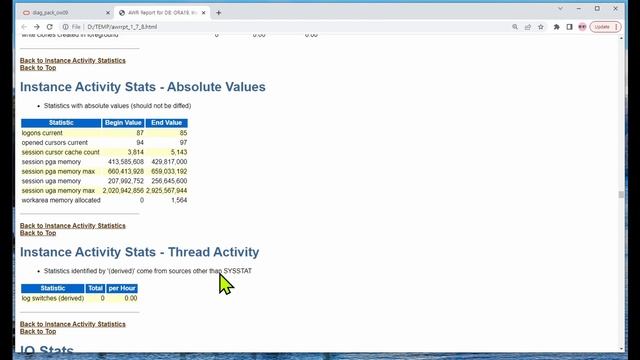Viewport: 640px width, 360px height.
Task: Open the tab search chevron
Action: click(560, 9)
